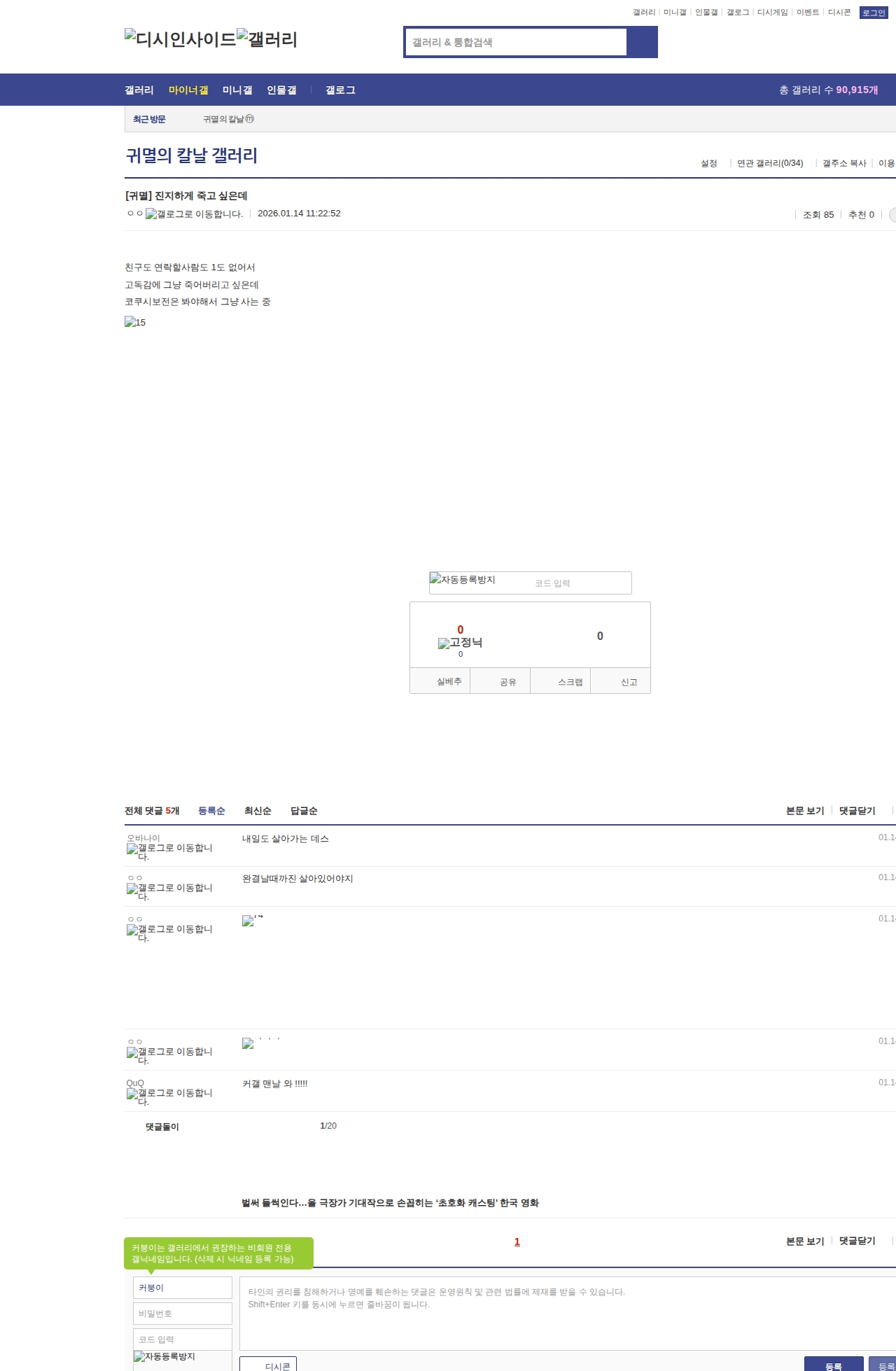Focus the 비밀번호 input field
Viewport: 896px width, 1371px height.
[182, 1314]
